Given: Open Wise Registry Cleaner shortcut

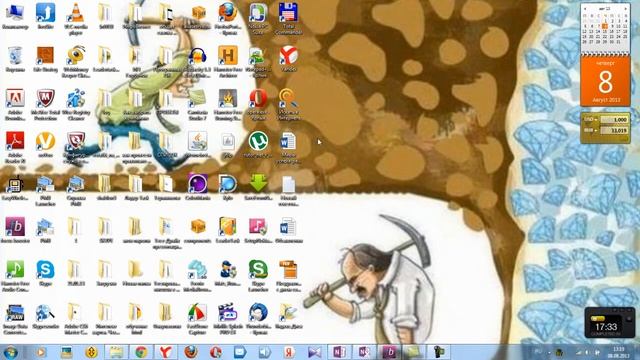Looking at the screenshot, I should point(76,104).
